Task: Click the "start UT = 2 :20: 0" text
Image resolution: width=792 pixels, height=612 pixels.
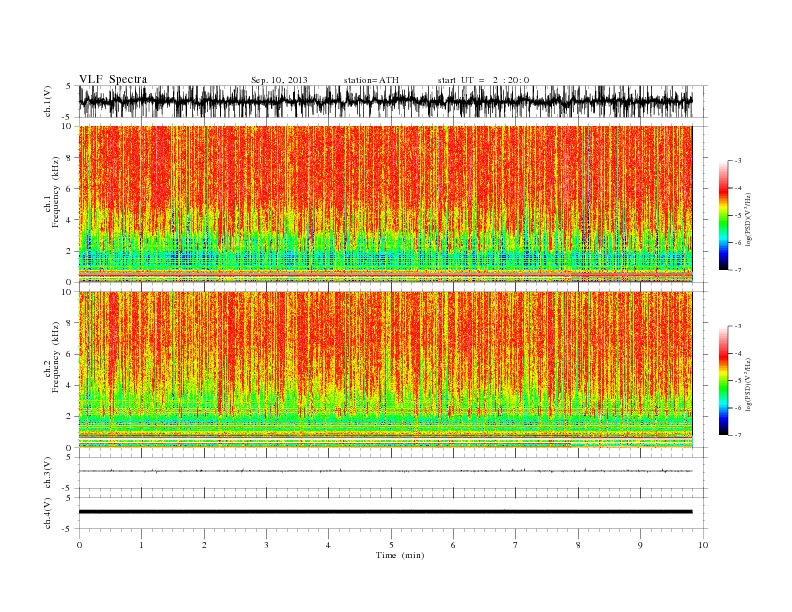Action: 483,80
